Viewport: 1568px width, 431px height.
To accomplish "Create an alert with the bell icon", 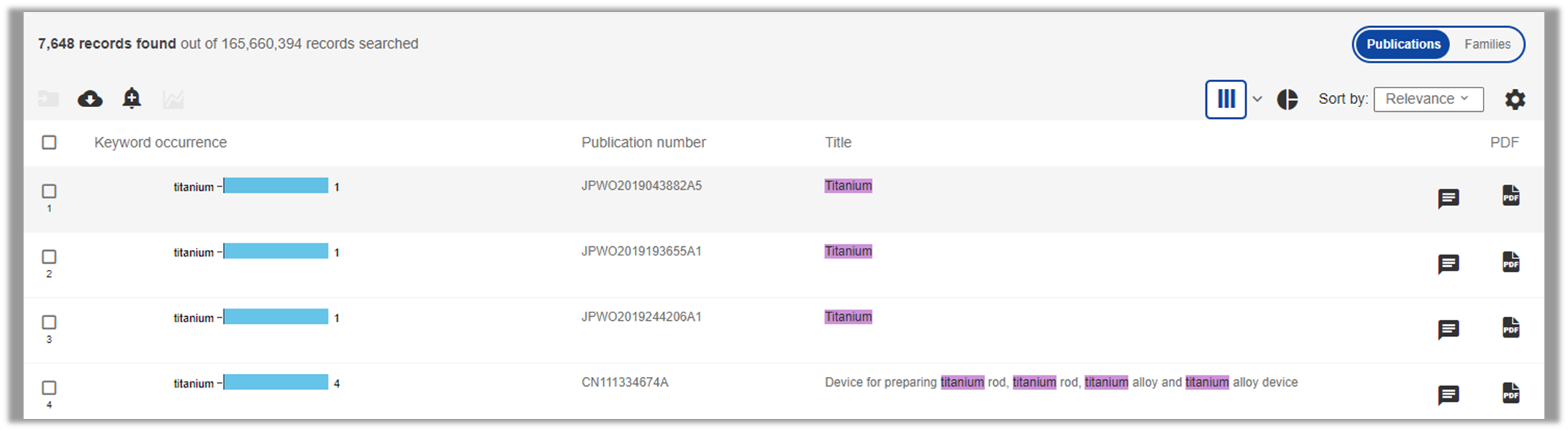I will (x=132, y=98).
